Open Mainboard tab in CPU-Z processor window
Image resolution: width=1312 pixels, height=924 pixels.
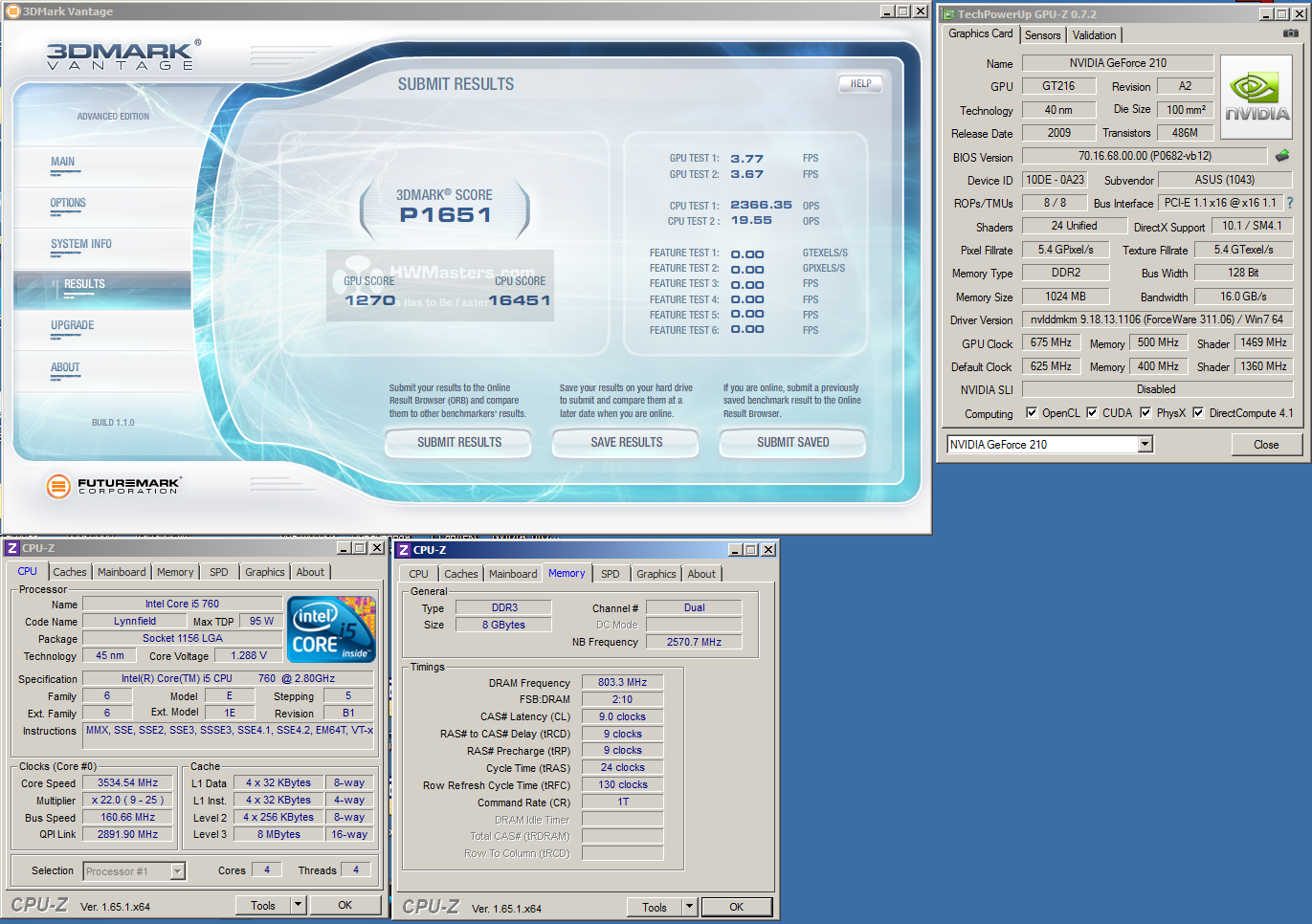pos(122,572)
